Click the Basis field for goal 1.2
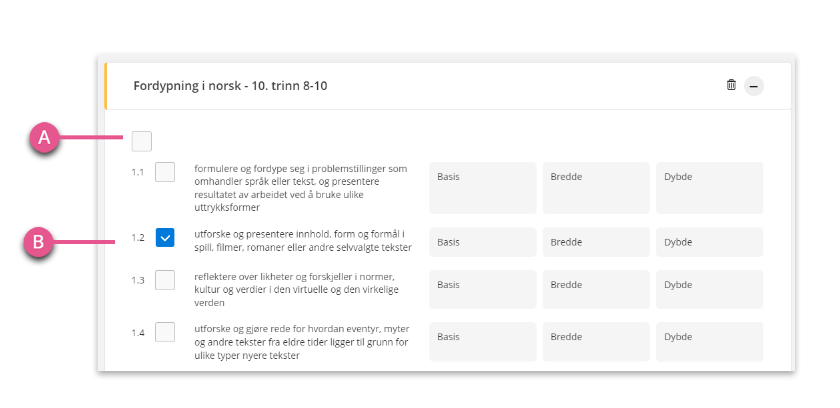The image size is (840, 408). (483, 242)
